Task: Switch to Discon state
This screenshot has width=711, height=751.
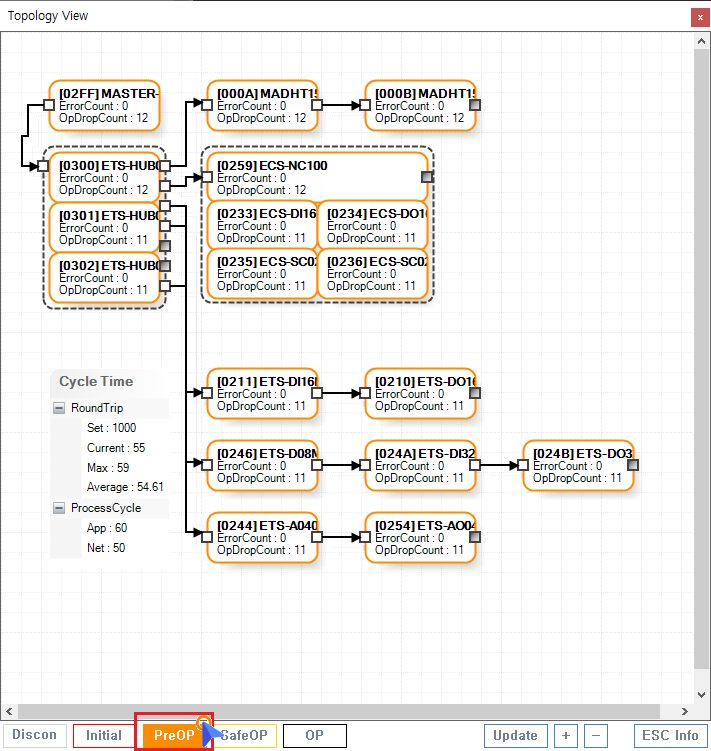Action: [x=34, y=736]
